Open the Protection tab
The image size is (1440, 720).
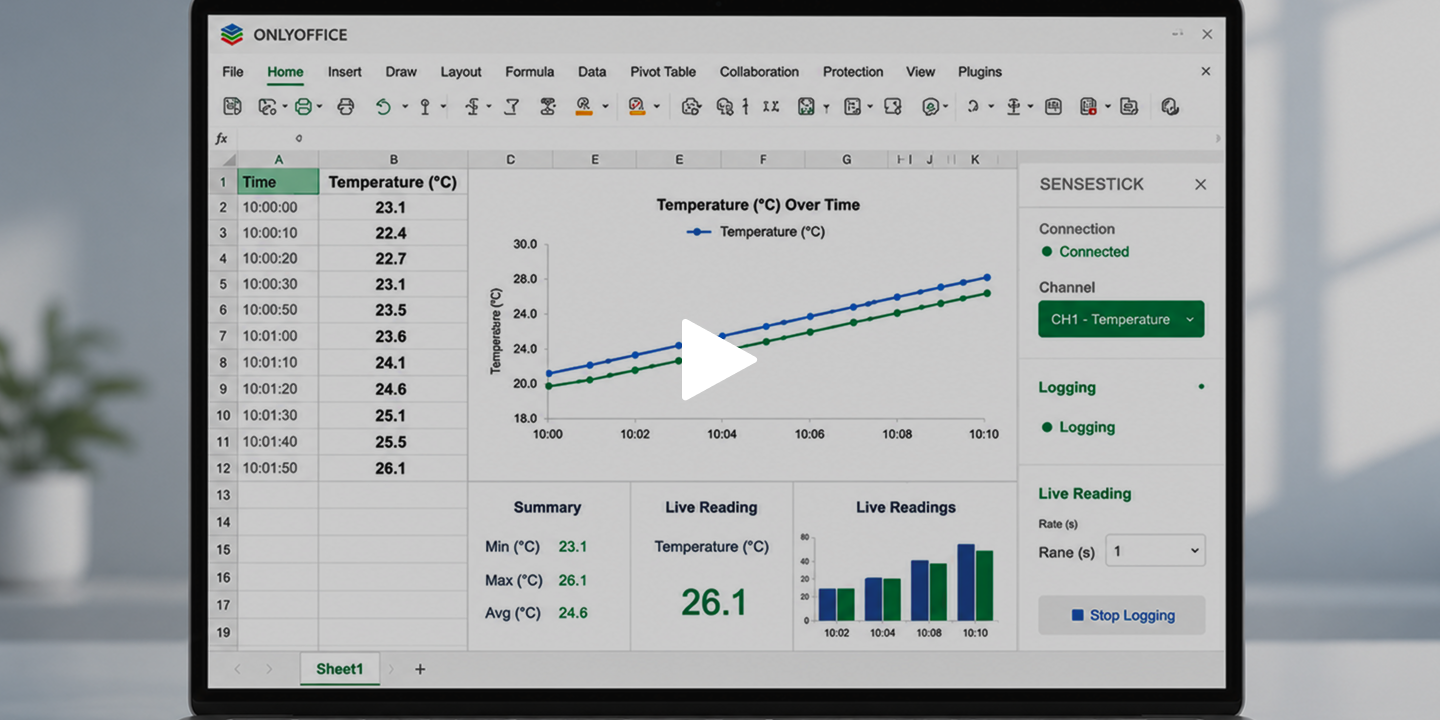click(853, 72)
